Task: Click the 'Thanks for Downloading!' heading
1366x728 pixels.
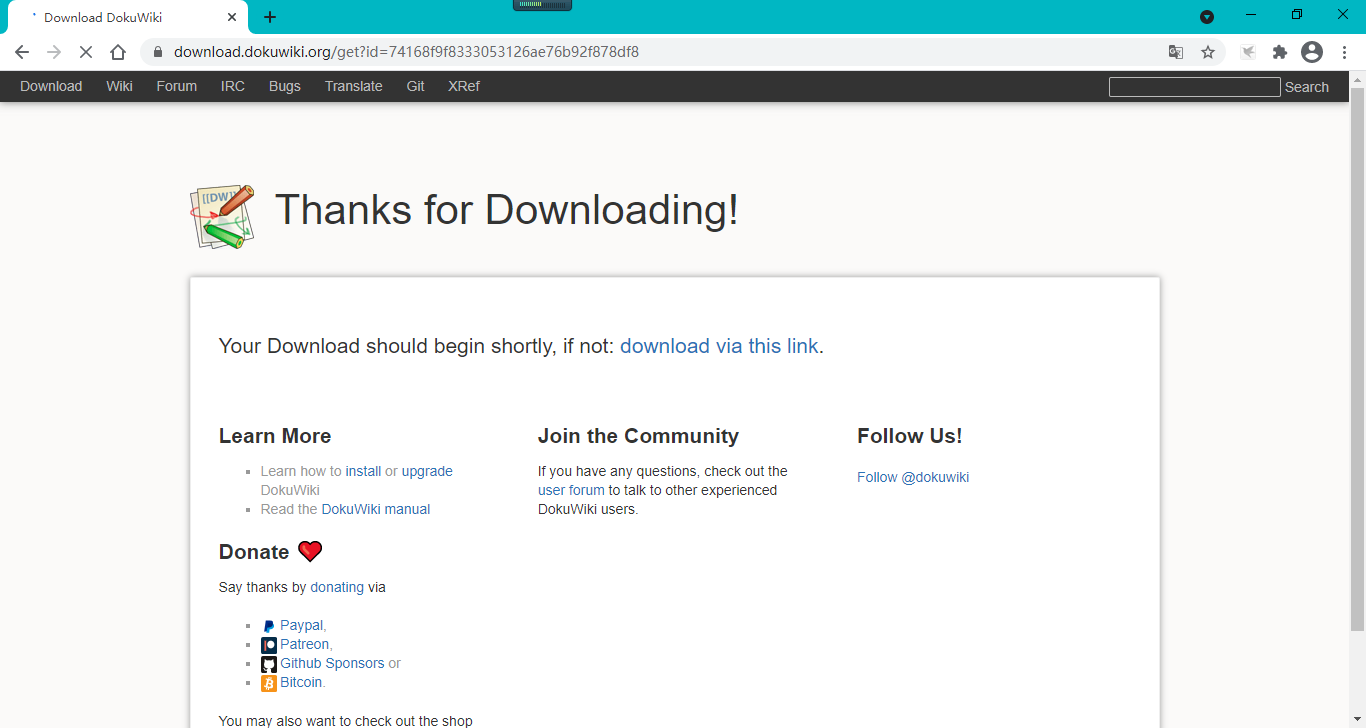Action: click(507, 210)
